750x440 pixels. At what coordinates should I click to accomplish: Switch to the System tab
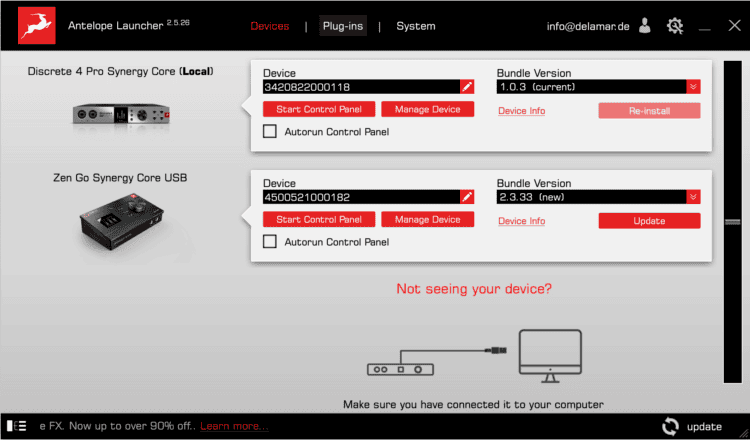pos(416,26)
